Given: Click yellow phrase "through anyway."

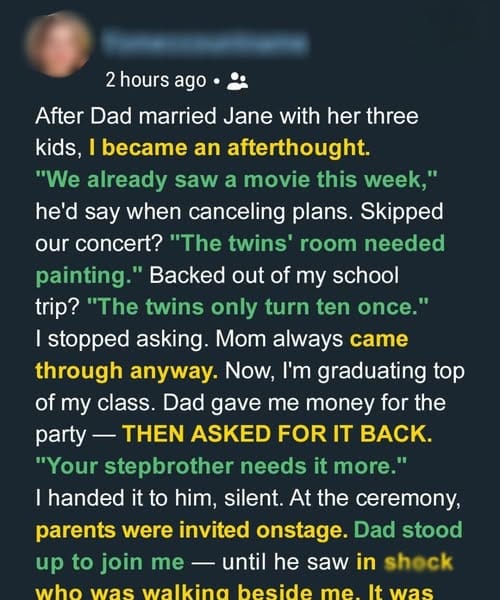Looking at the screenshot, I should pyautogui.click(x=127, y=372).
